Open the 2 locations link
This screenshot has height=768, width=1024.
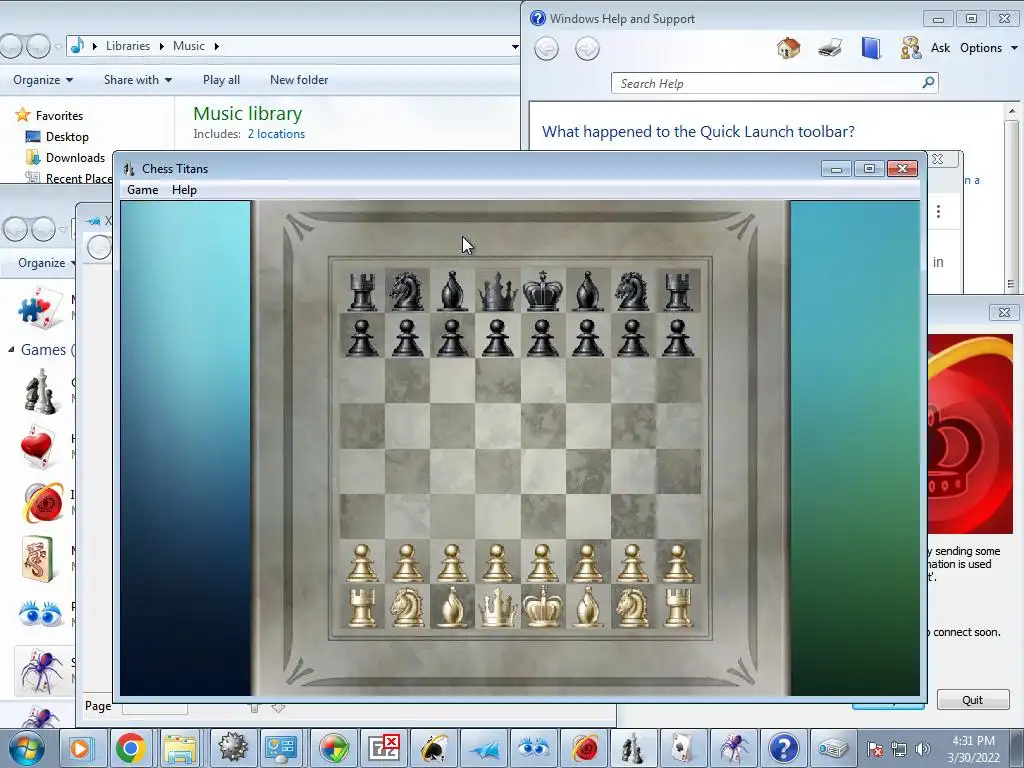276,134
